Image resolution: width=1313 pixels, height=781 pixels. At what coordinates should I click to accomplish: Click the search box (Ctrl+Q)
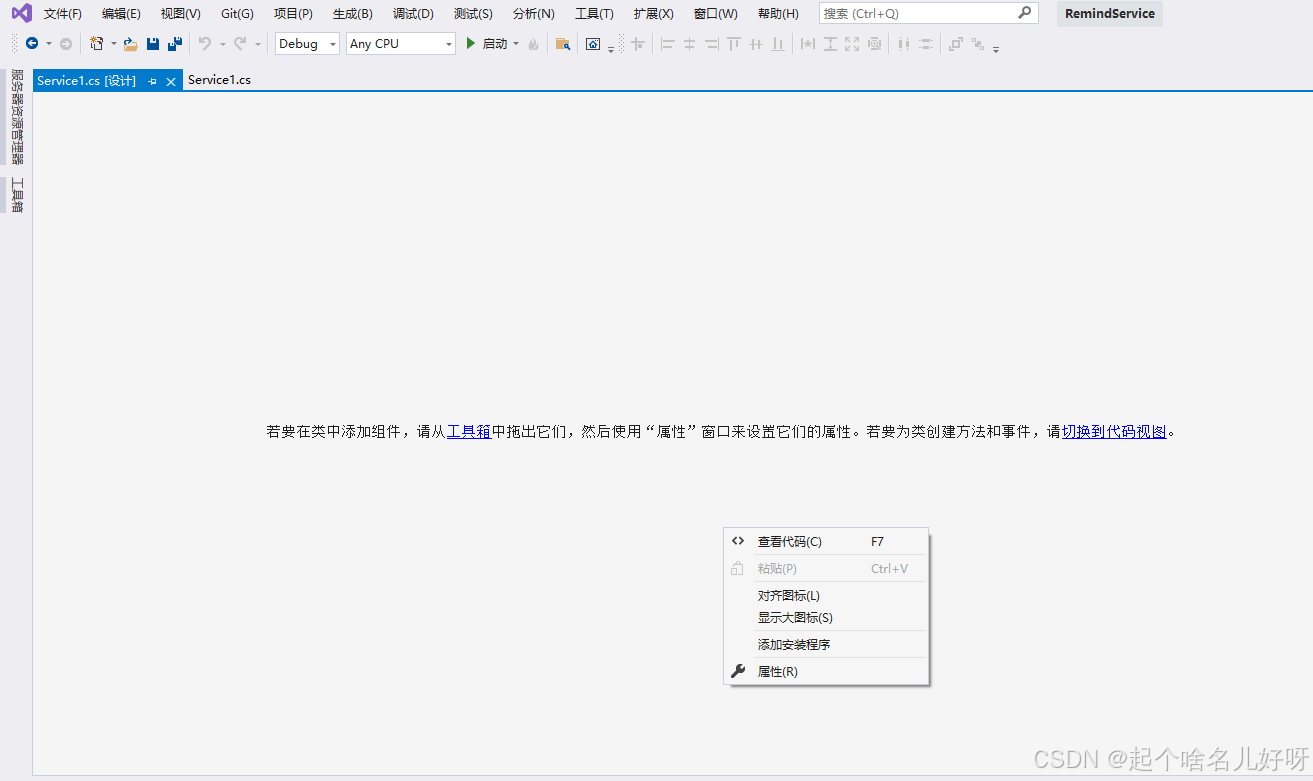(x=918, y=14)
